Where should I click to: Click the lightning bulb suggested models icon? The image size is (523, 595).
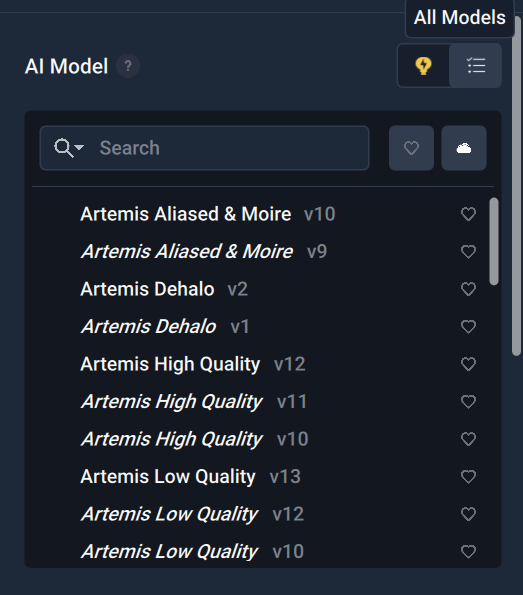tap(424, 66)
